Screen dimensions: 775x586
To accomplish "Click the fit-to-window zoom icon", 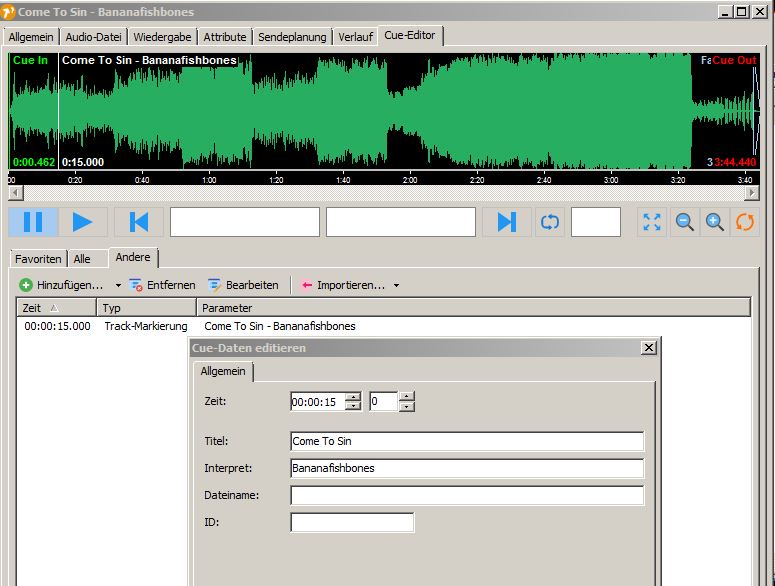I will coord(652,222).
